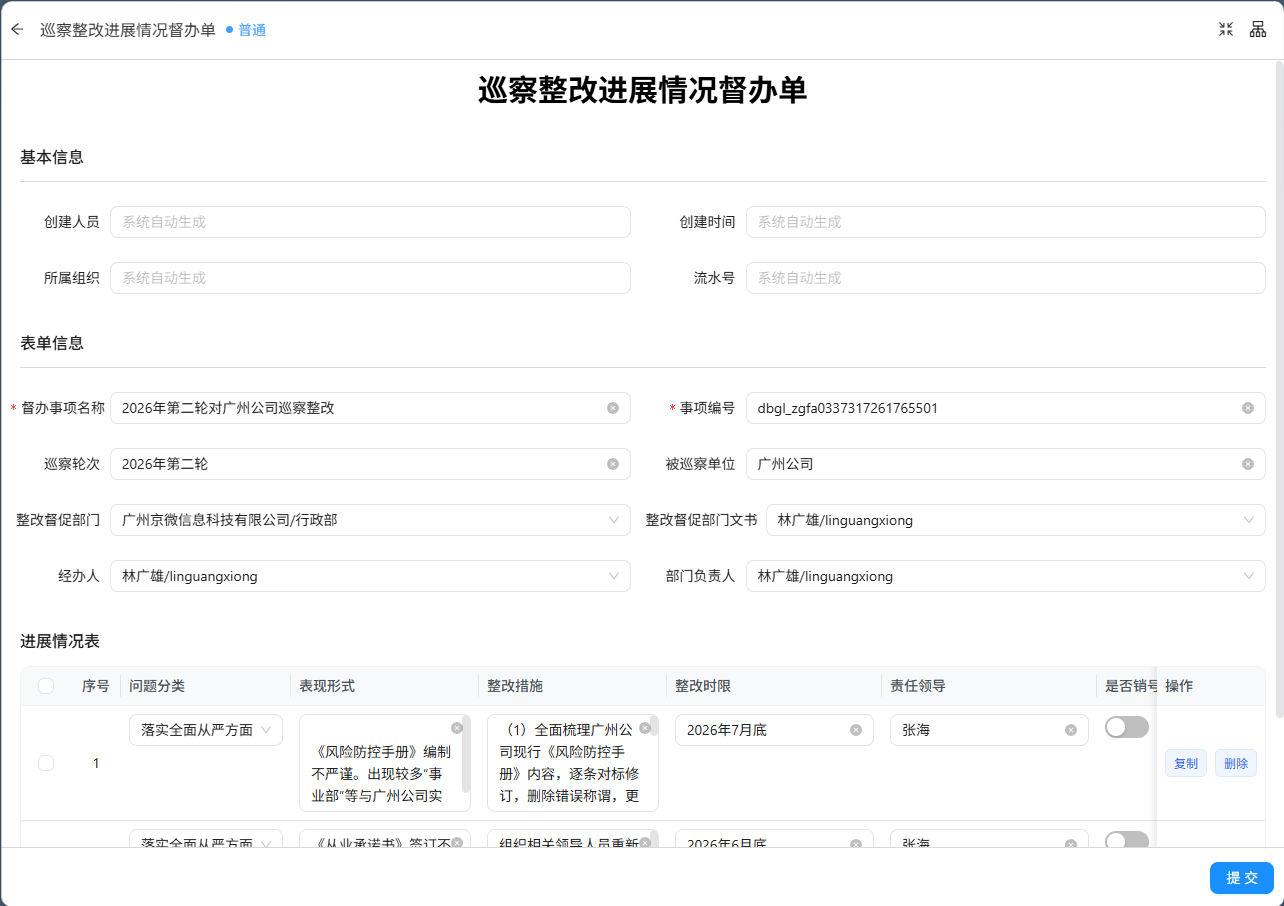
Task: Expand the 整改督促部门 dropdown
Action: (x=370, y=520)
